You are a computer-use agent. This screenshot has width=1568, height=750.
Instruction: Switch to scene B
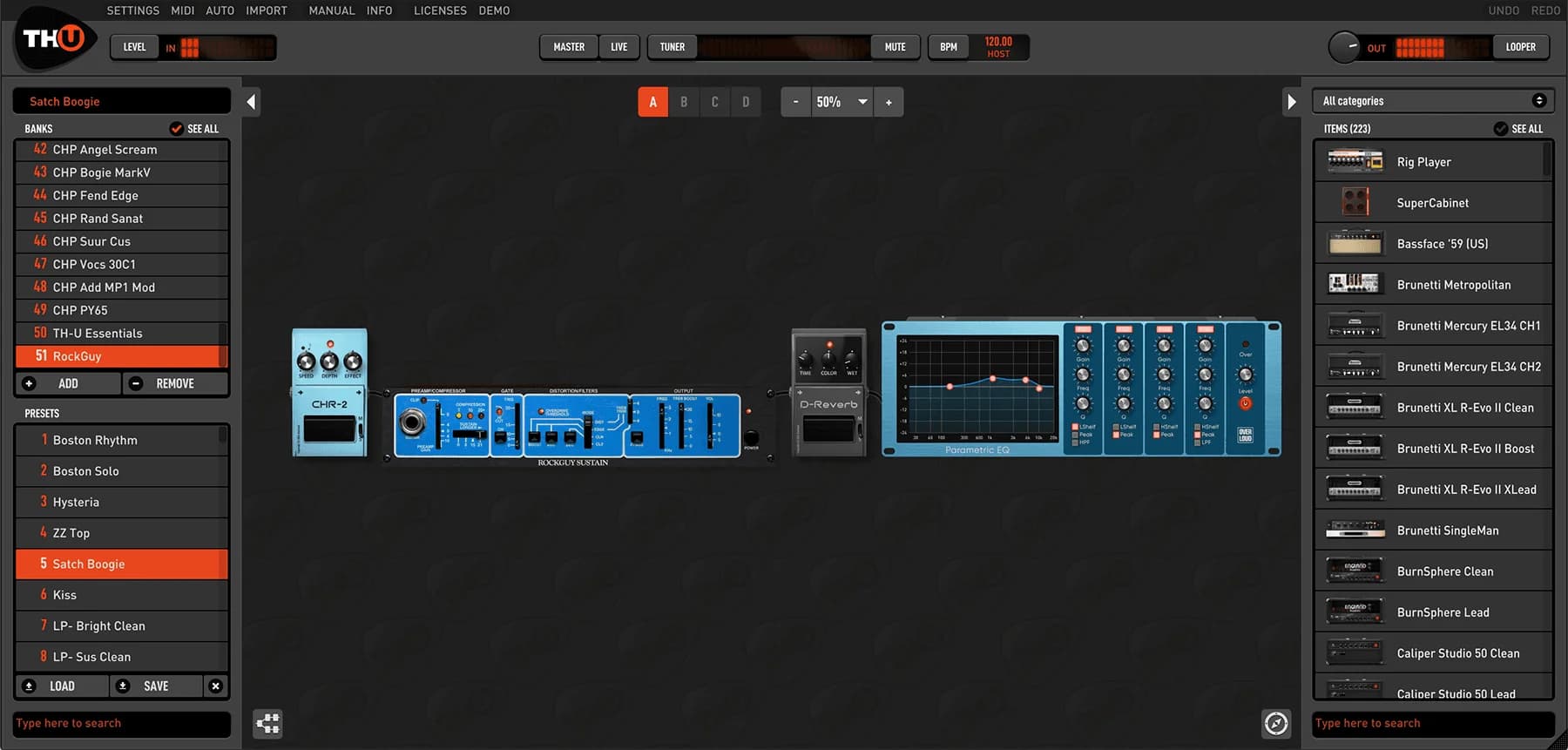coord(684,102)
